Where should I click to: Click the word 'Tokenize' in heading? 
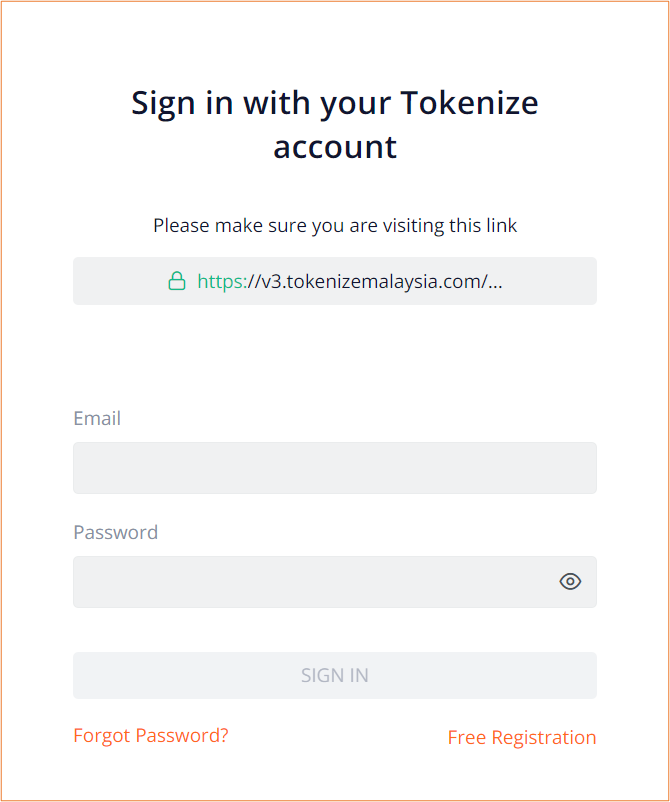(469, 103)
